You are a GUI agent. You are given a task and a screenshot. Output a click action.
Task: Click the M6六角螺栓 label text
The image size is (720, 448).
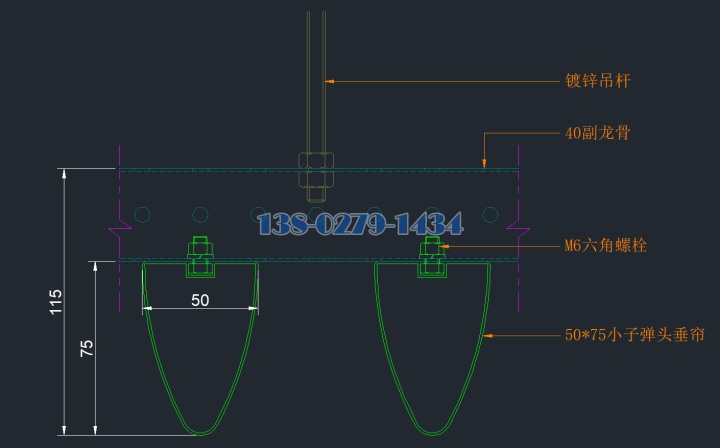point(606,245)
